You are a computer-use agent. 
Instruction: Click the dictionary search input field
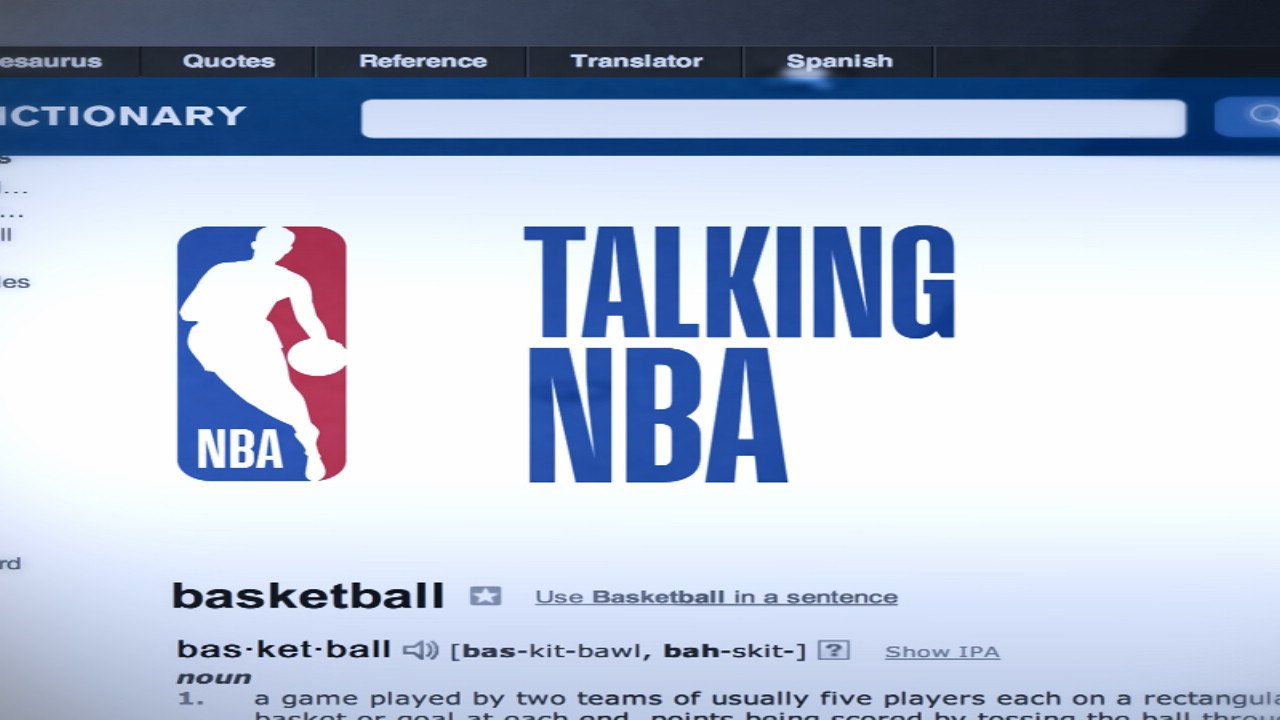tap(773, 118)
